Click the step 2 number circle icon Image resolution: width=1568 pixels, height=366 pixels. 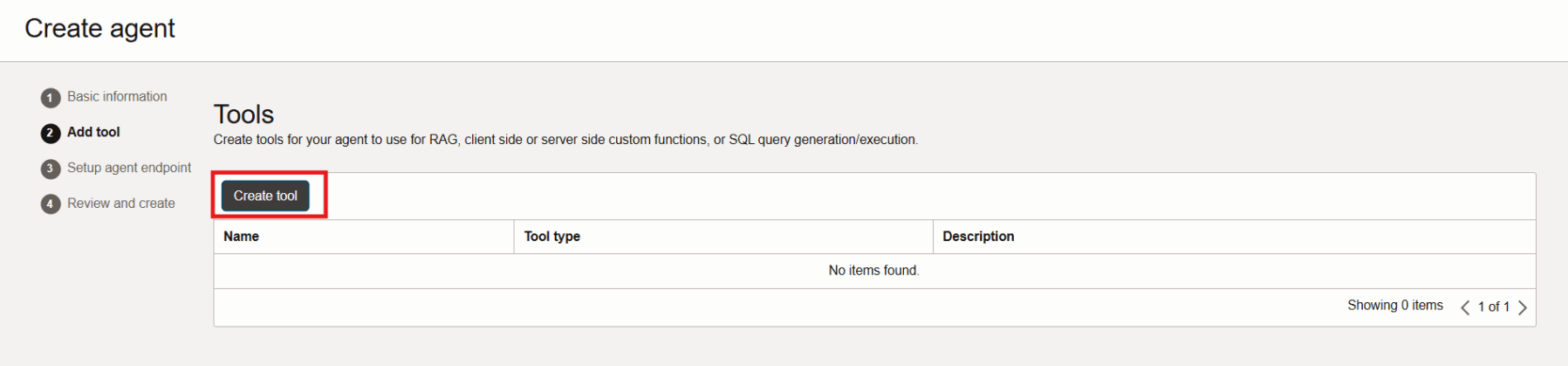pos(51,133)
